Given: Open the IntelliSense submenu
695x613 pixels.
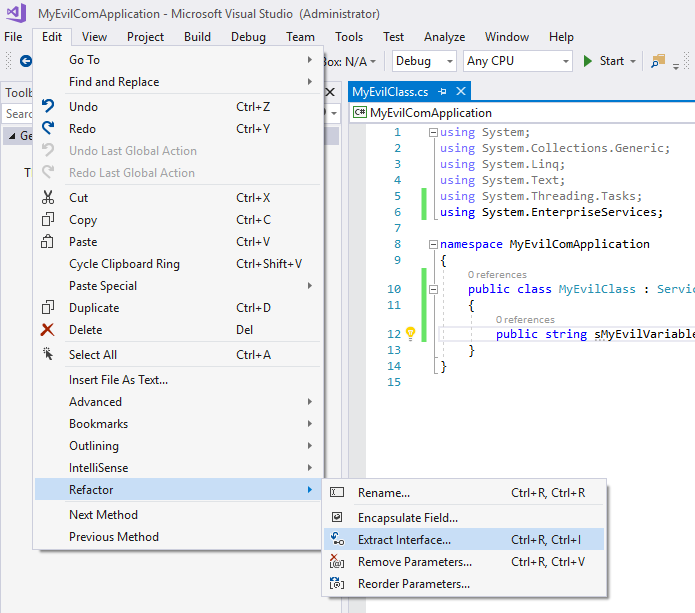Looking at the screenshot, I should [178, 468].
